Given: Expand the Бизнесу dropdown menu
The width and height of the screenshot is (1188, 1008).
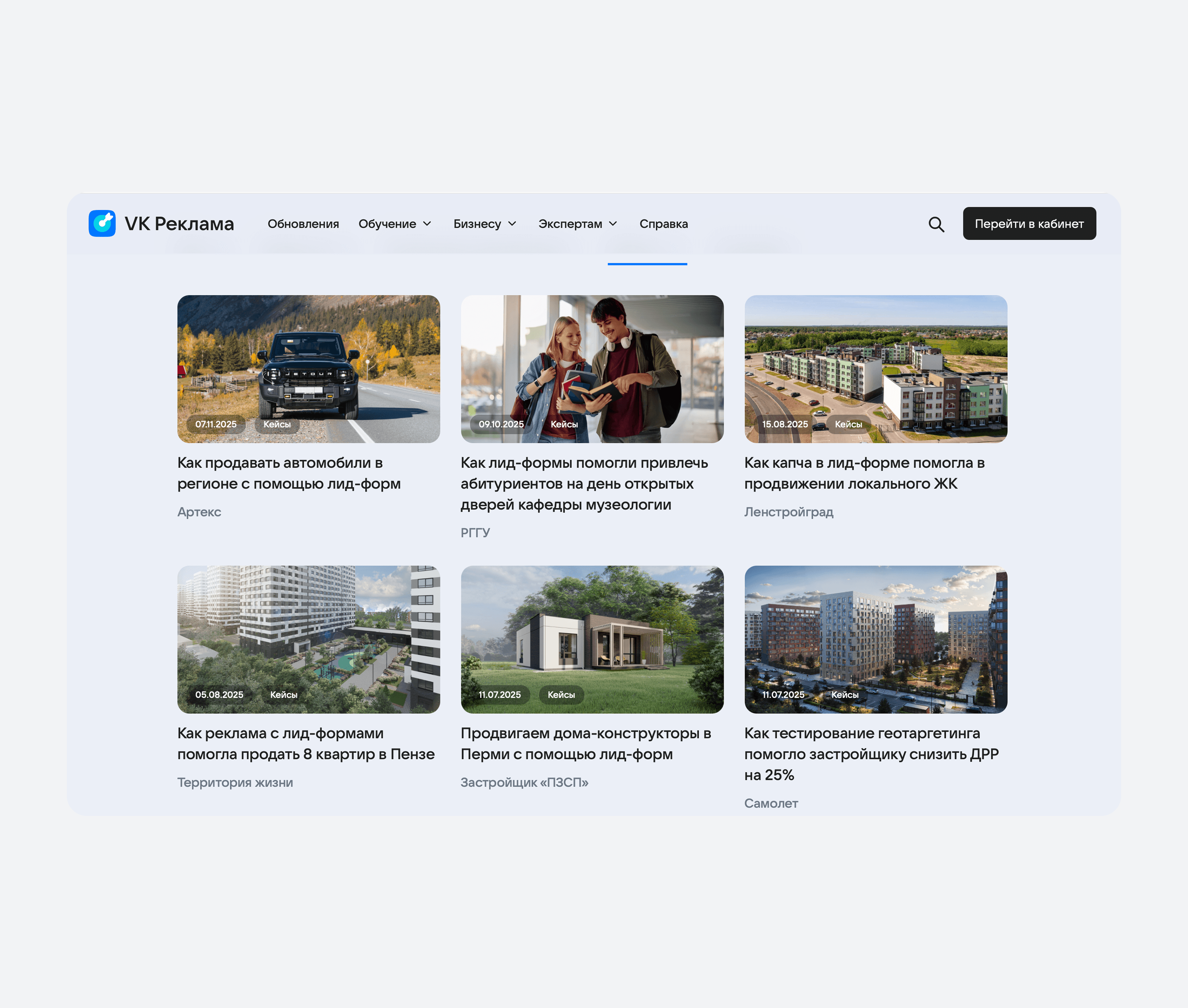Looking at the screenshot, I should tap(484, 224).
